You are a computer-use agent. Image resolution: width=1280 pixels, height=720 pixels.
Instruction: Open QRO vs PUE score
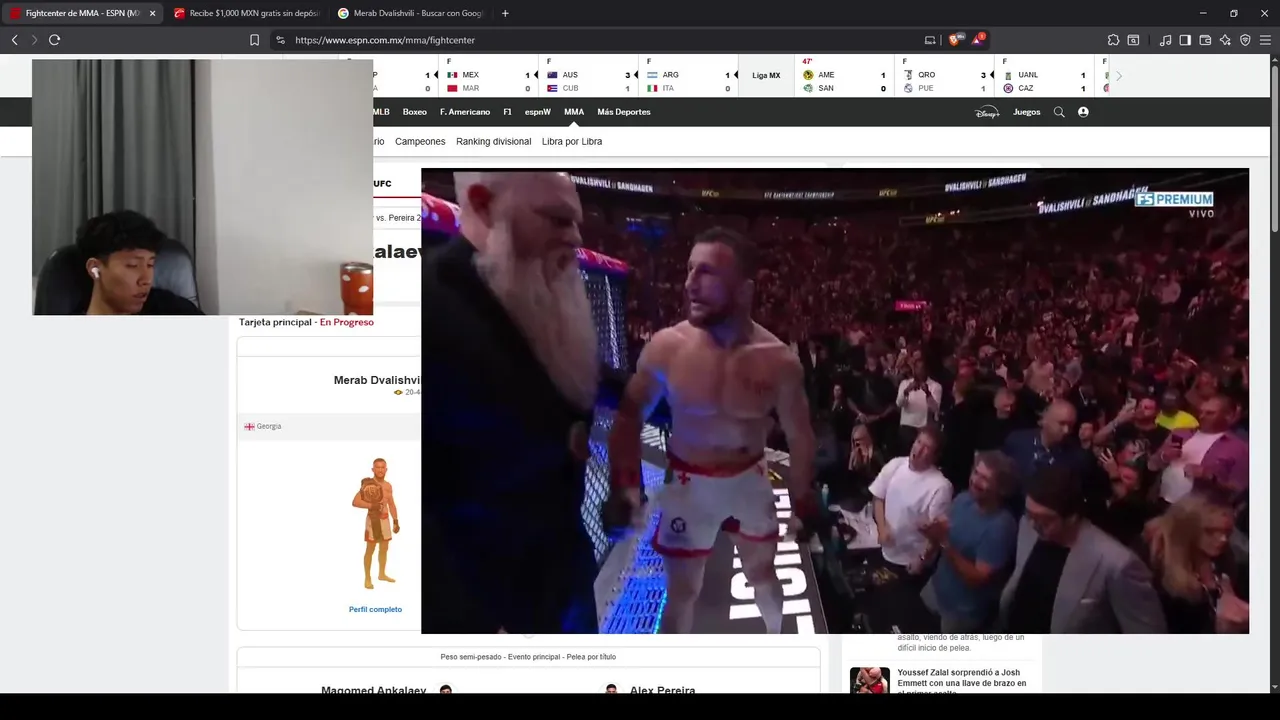944,76
